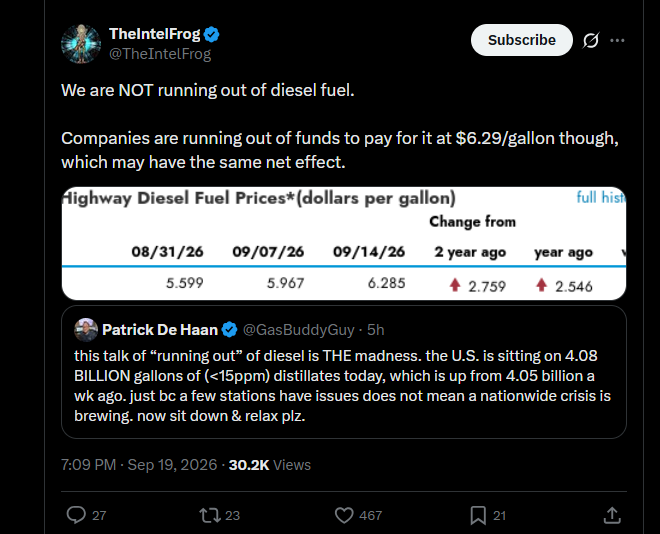Click the @TheIntelFrog handle
Image resolution: width=660 pixels, height=534 pixels.
[160, 54]
